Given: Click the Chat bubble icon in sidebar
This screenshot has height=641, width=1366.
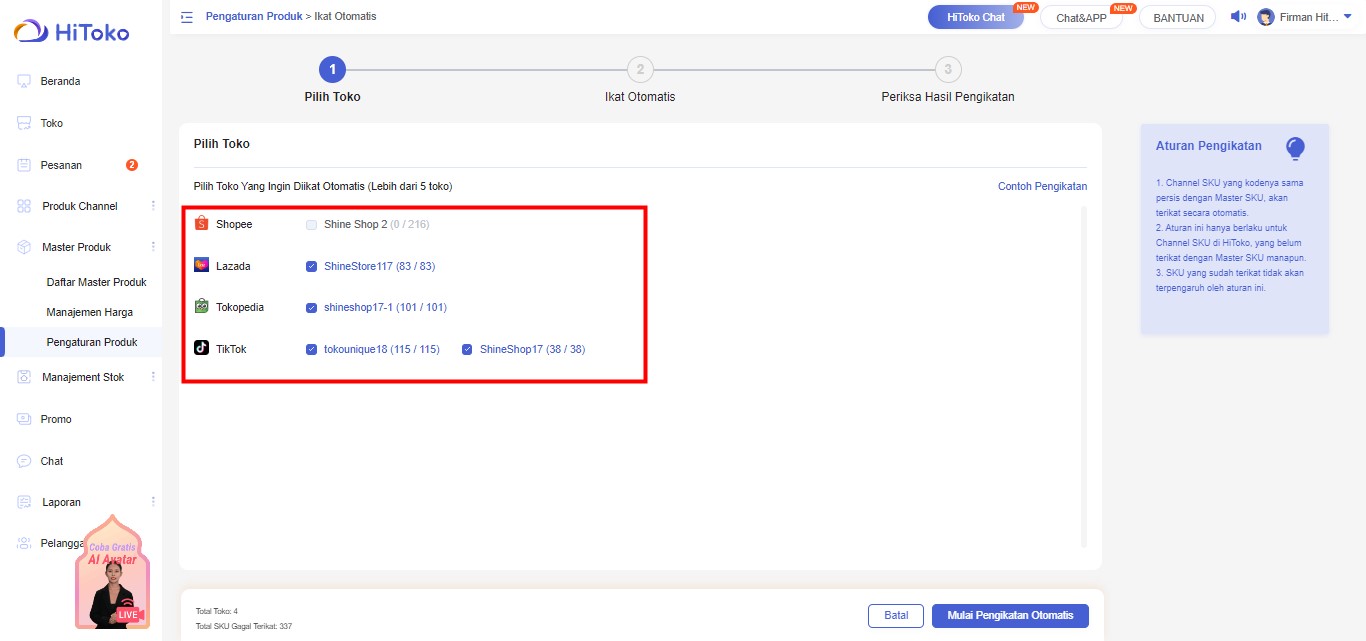Looking at the screenshot, I should pos(25,461).
